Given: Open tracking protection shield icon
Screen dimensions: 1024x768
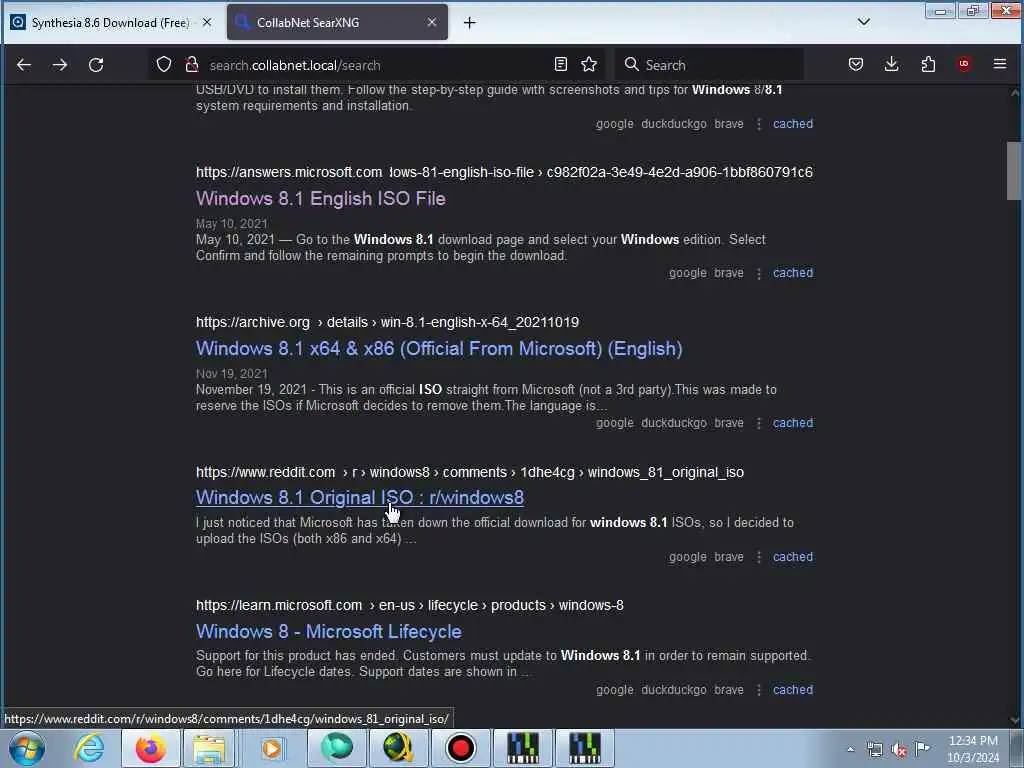Looking at the screenshot, I should pyautogui.click(x=164, y=64).
